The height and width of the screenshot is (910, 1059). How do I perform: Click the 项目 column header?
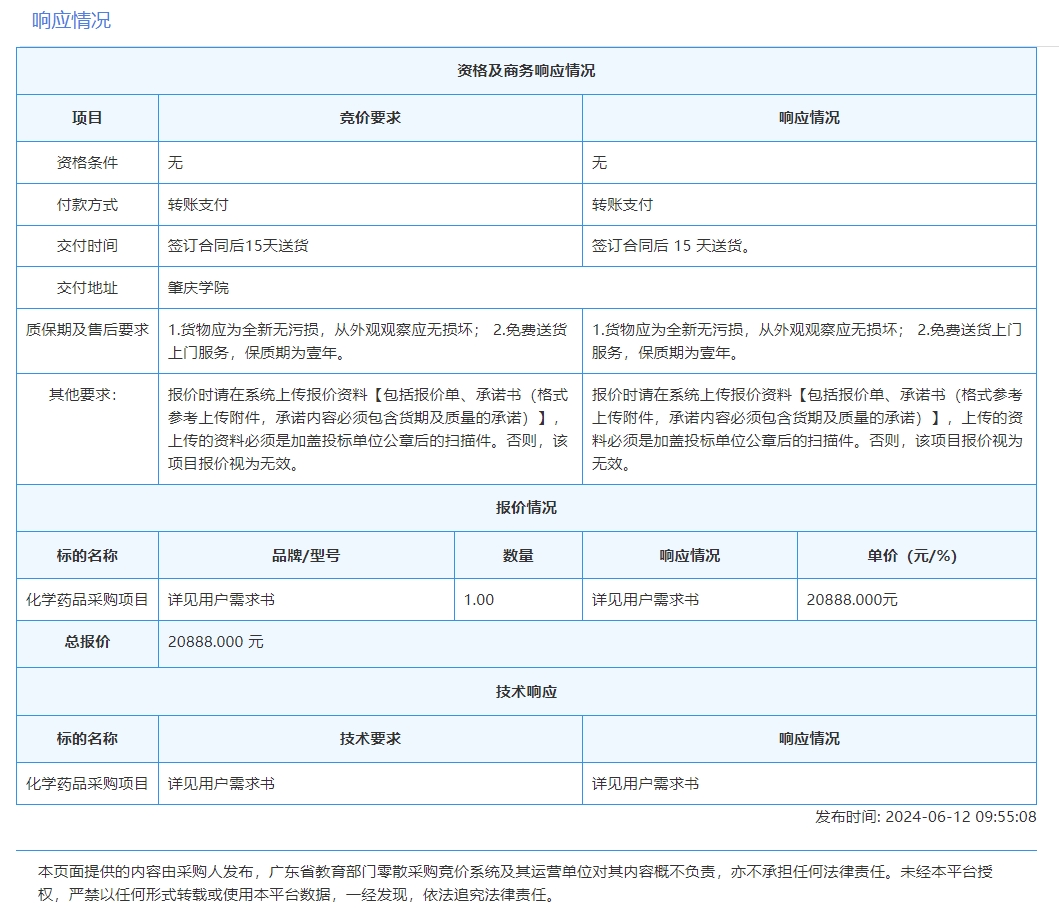[87, 117]
